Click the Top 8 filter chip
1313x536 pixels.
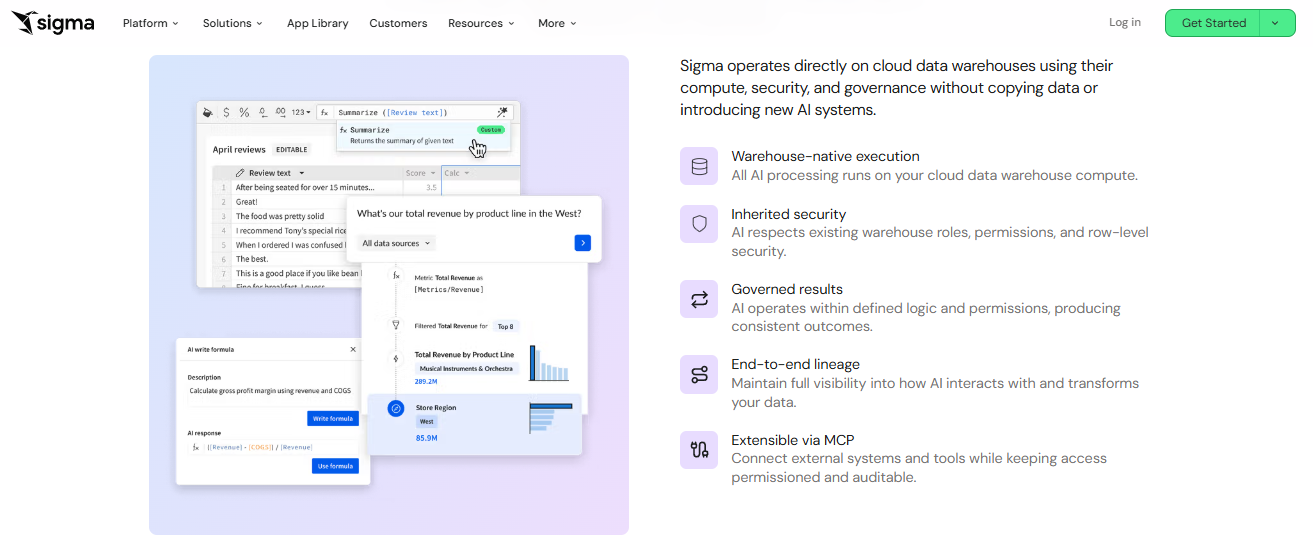click(x=507, y=326)
